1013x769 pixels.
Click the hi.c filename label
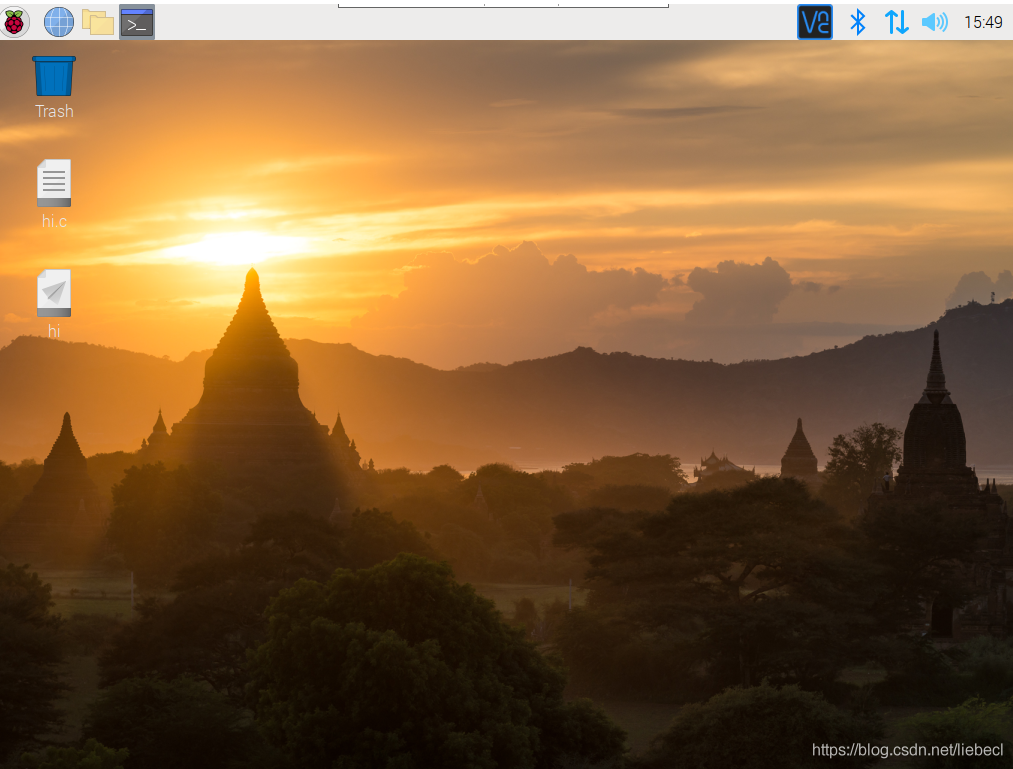[x=54, y=221]
